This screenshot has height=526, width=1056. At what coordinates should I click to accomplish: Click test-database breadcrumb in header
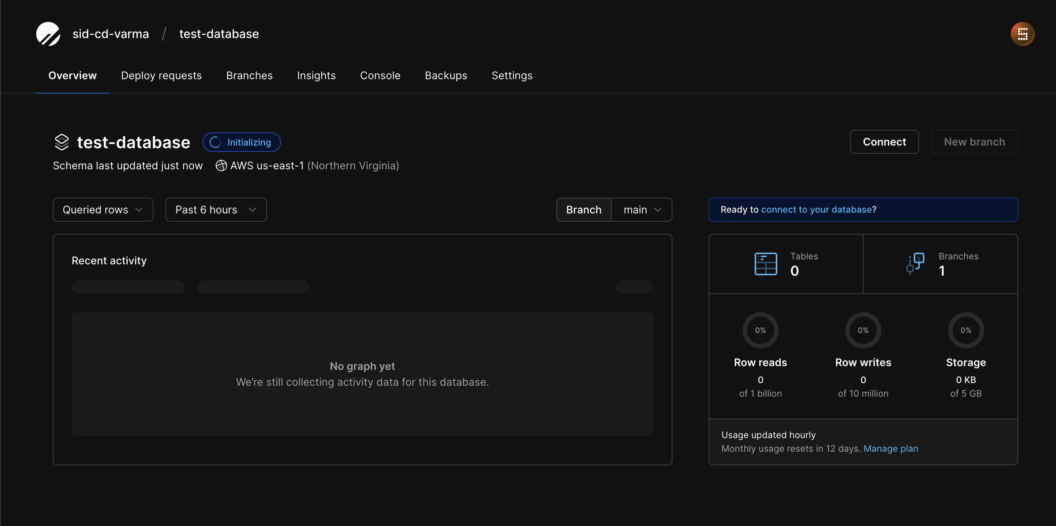pos(219,34)
